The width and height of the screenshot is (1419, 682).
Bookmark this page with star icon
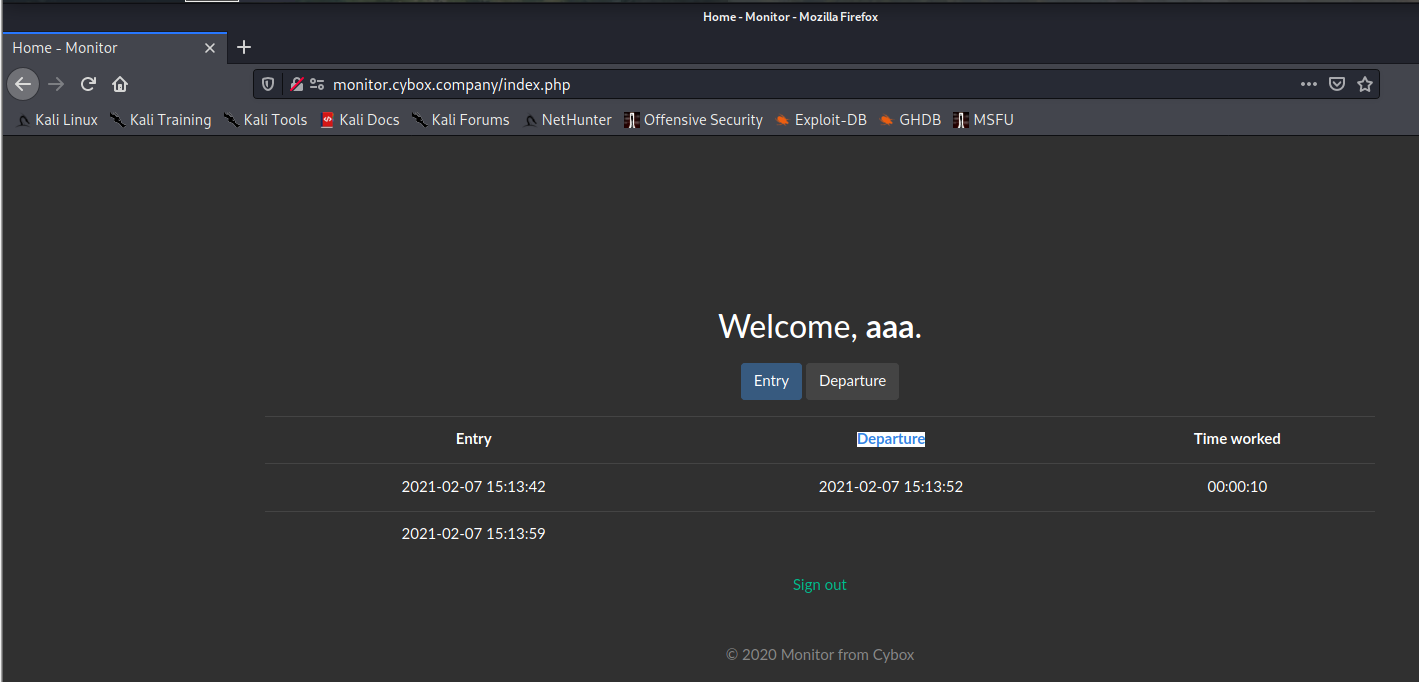pyautogui.click(x=1365, y=84)
